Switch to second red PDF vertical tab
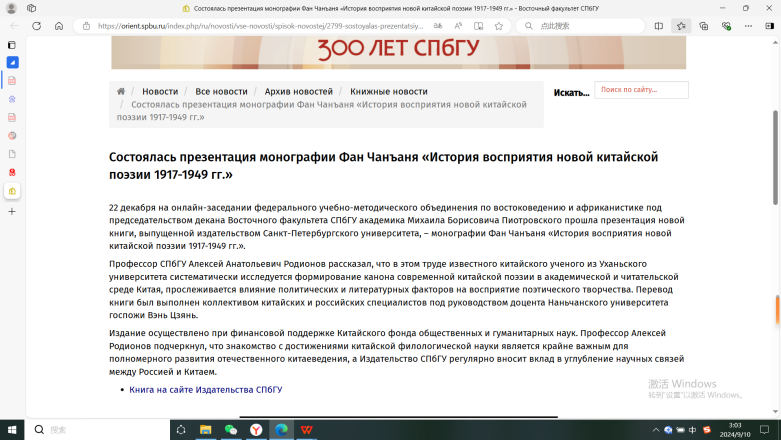 12,118
